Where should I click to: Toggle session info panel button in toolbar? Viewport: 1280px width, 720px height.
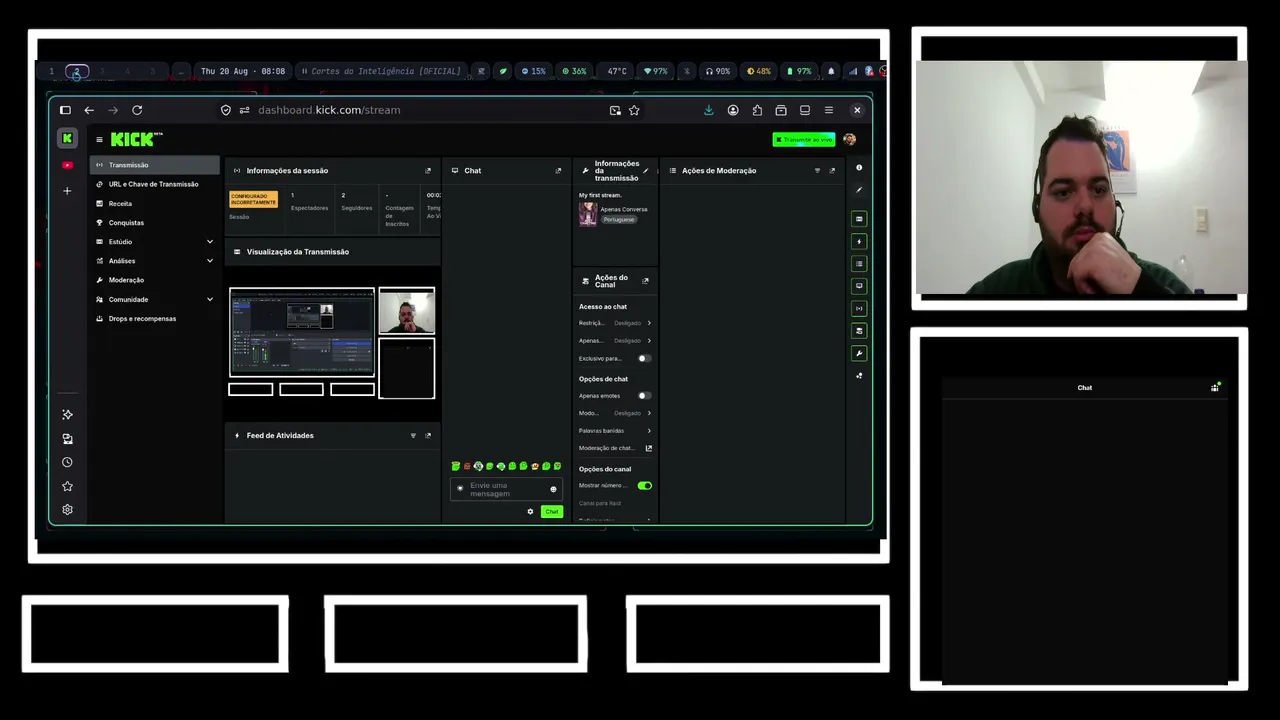point(859,308)
